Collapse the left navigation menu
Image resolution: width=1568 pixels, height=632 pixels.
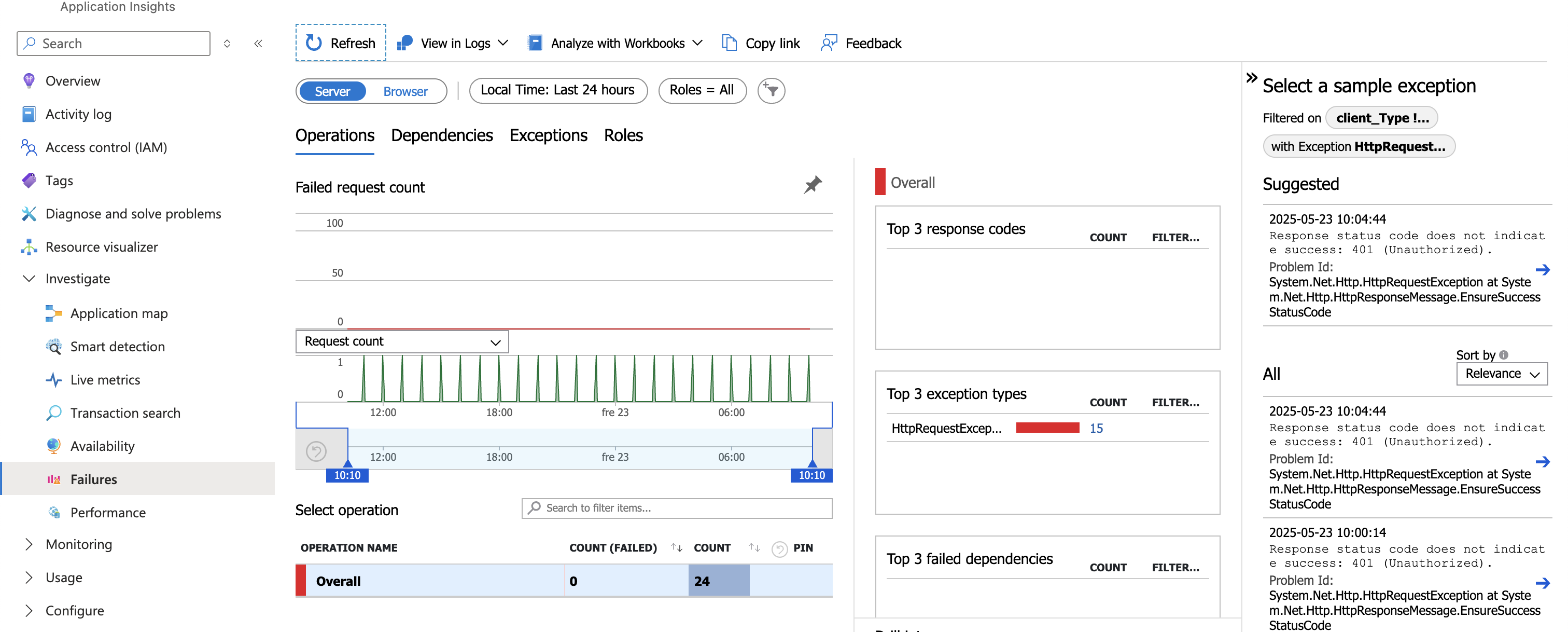point(258,43)
